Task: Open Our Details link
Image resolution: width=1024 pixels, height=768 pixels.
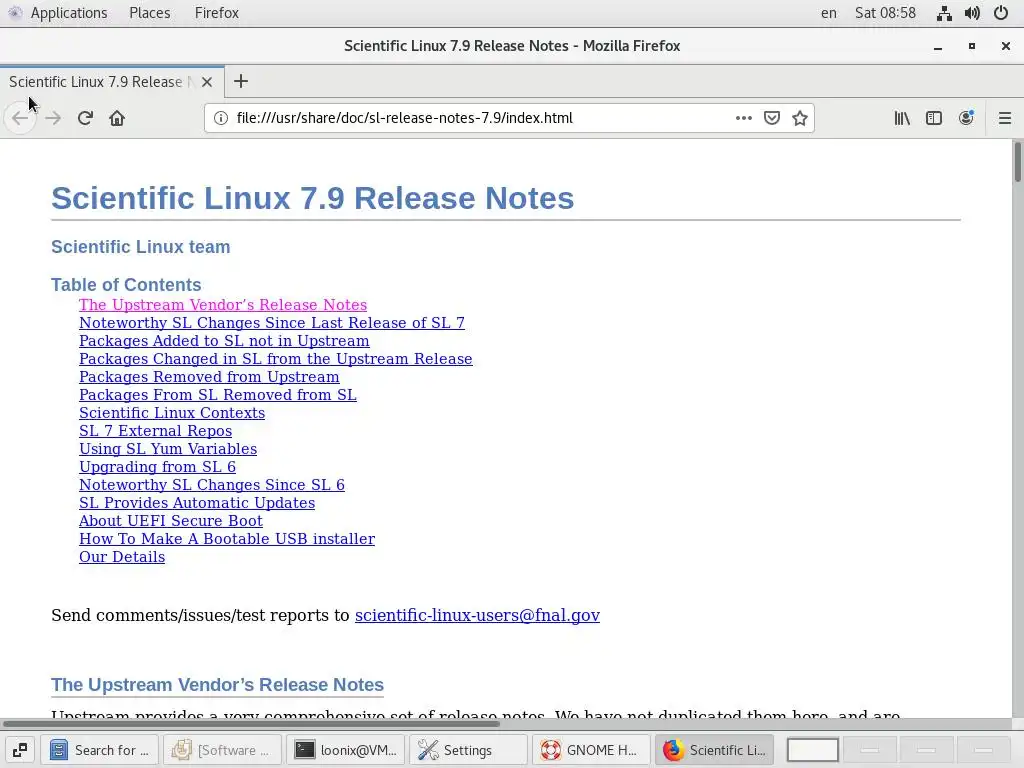Action: pyautogui.click(x=121, y=557)
